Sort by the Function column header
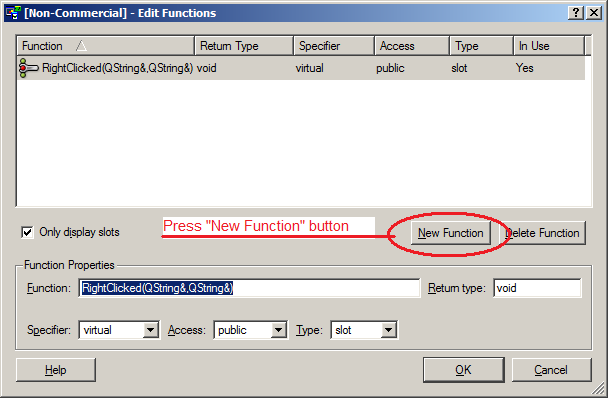This screenshot has width=608, height=398. pos(105,46)
